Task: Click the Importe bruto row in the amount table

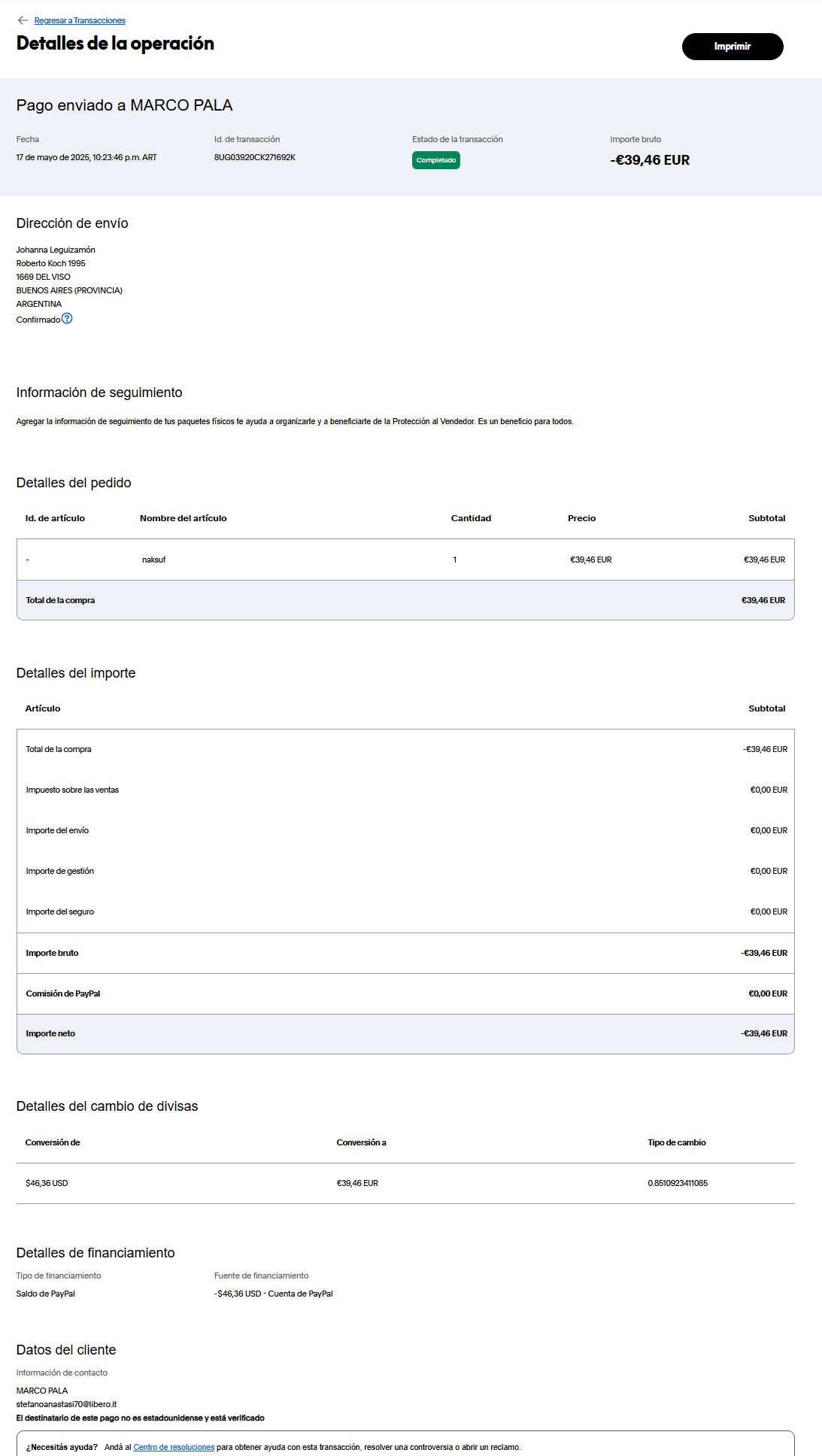Action: [405, 953]
